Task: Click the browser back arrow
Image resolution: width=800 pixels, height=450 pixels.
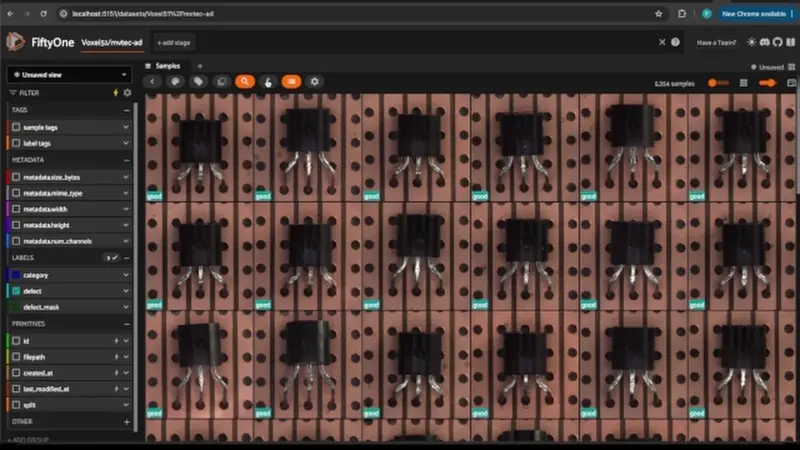Action: 10,14
